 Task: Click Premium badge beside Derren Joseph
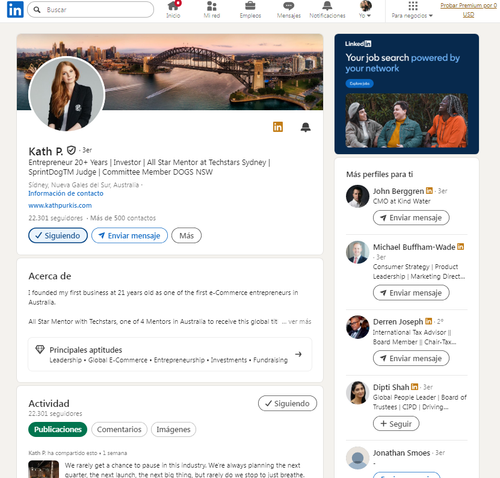[429, 321]
